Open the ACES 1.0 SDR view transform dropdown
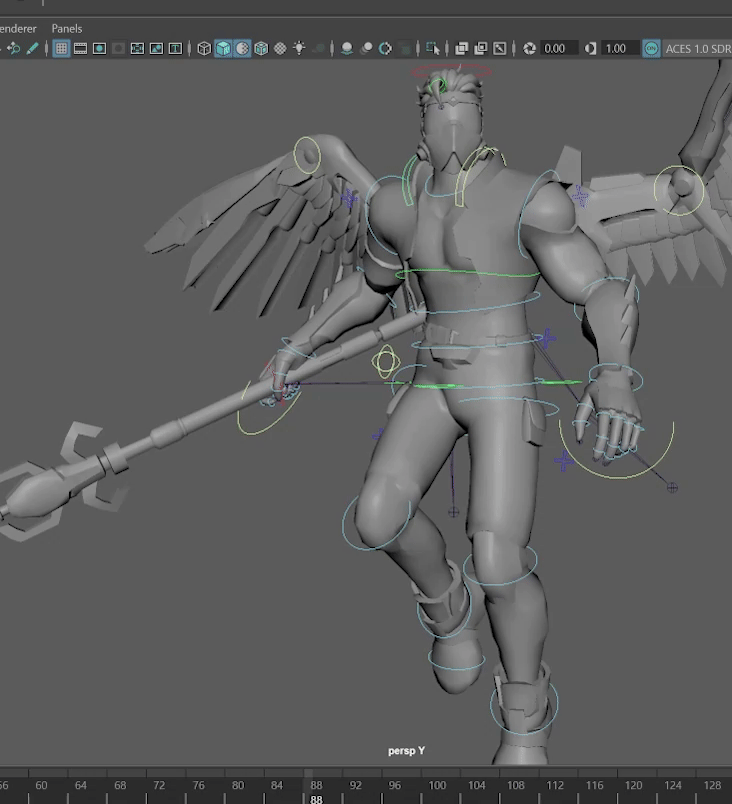This screenshot has width=732, height=804. pyautogui.click(x=697, y=49)
